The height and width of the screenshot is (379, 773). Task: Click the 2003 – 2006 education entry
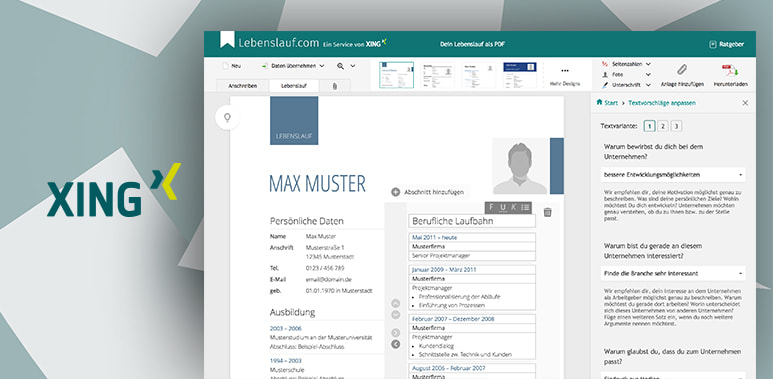click(x=285, y=328)
